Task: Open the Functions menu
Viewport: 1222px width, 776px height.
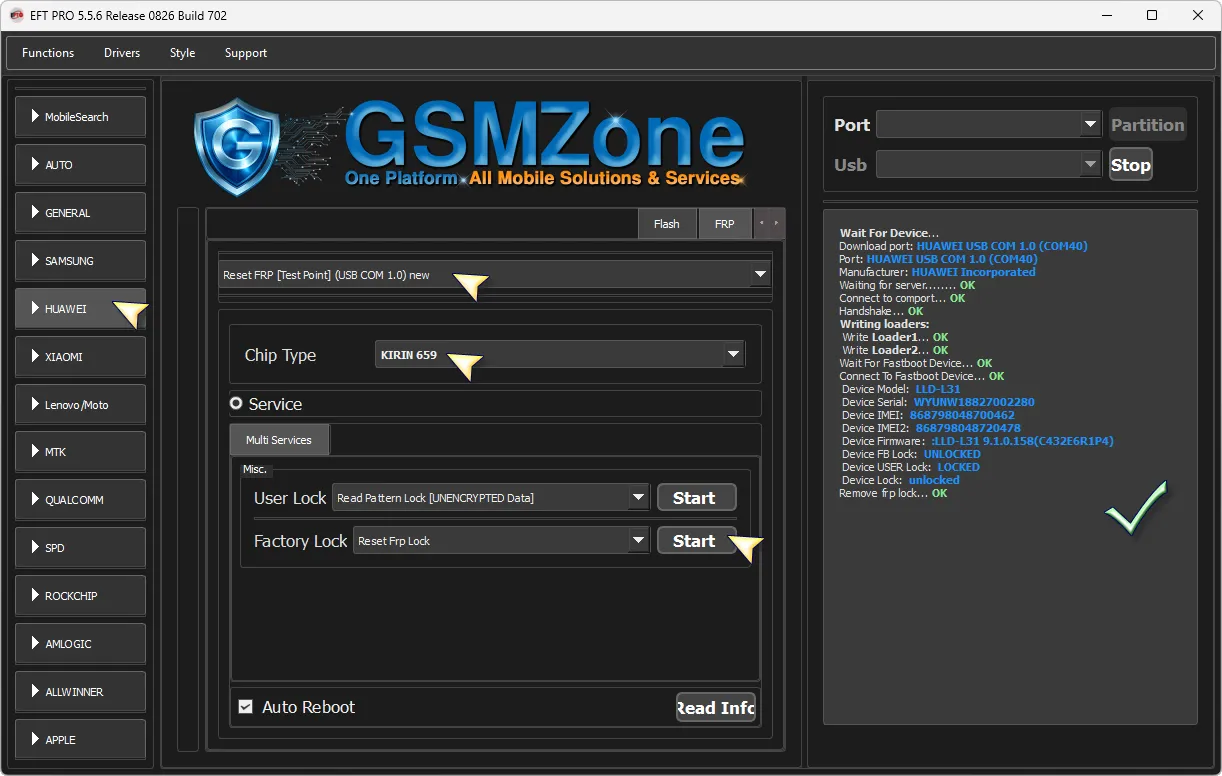Action: [x=48, y=53]
